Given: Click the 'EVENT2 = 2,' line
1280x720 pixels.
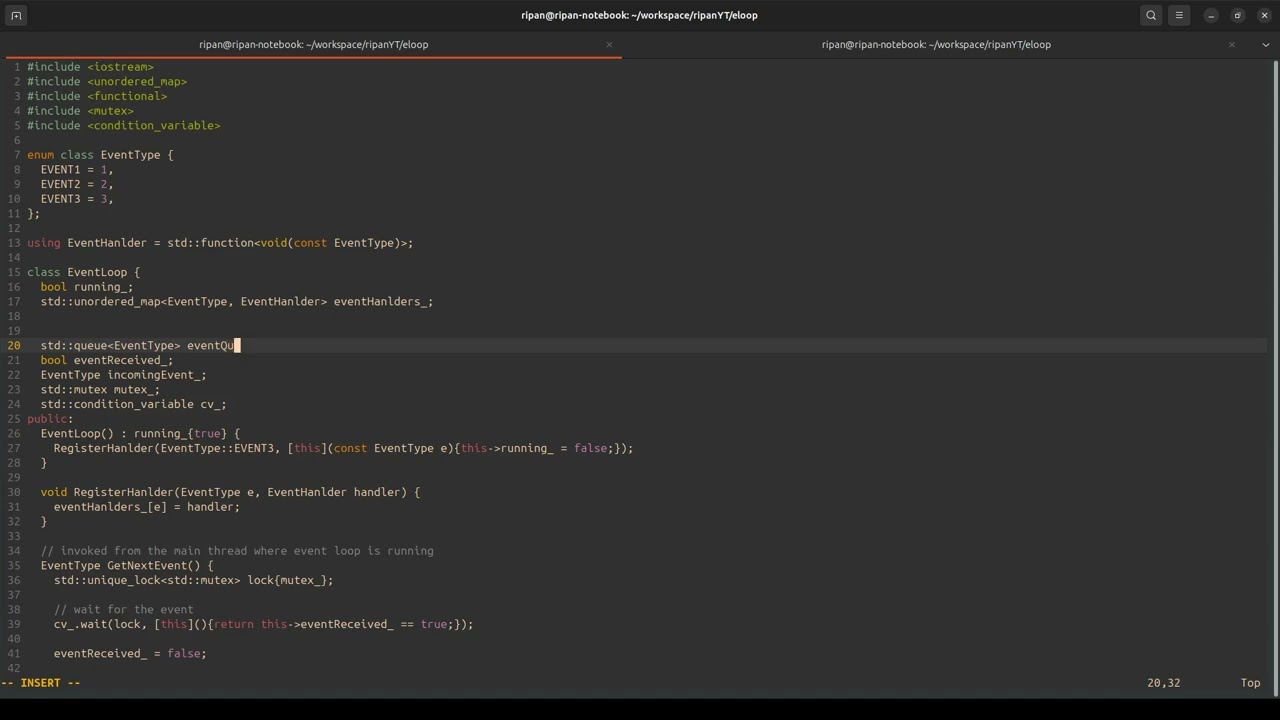Looking at the screenshot, I should coord(77,184).
